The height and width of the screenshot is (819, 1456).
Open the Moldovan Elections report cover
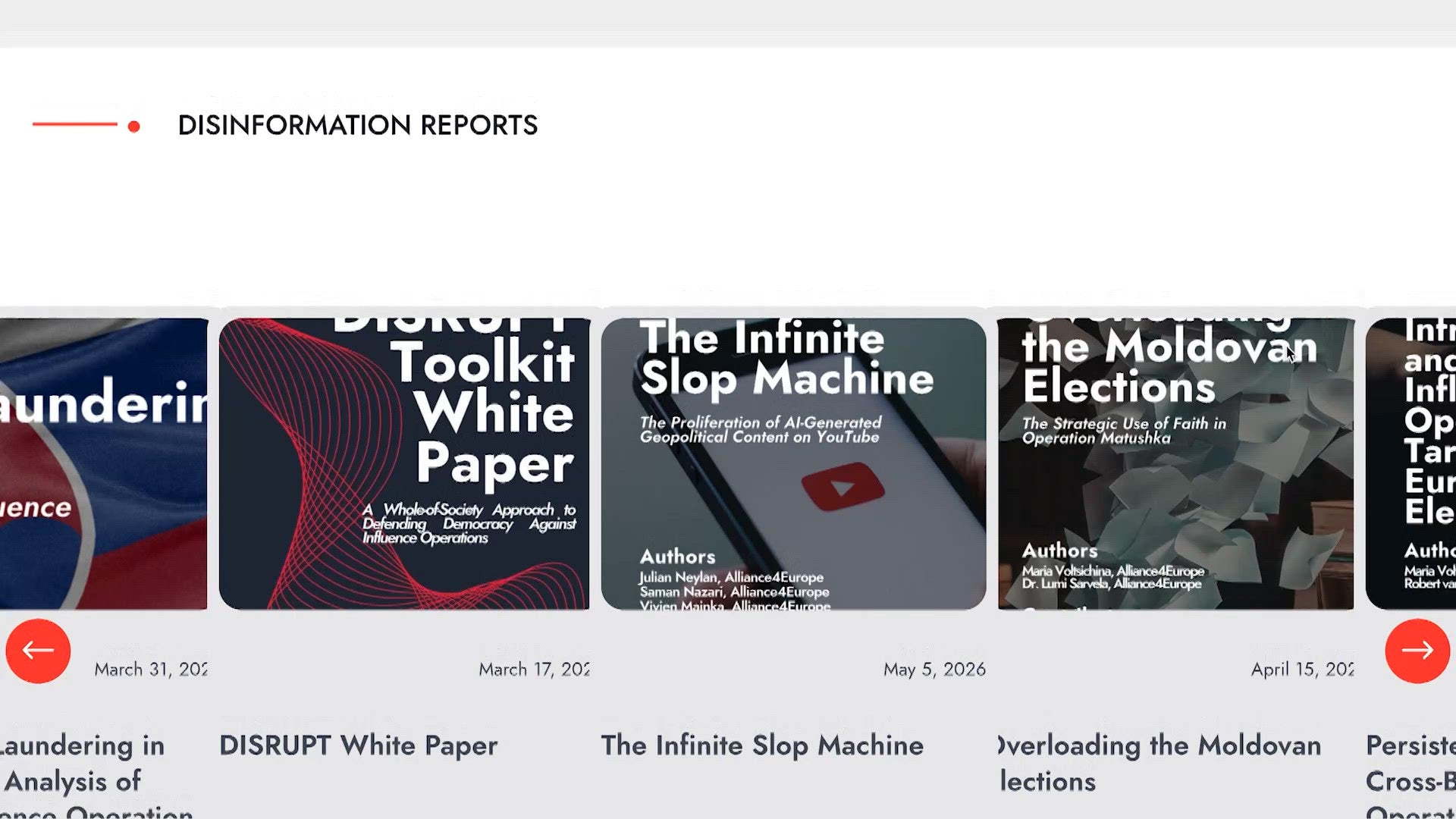1175,463
